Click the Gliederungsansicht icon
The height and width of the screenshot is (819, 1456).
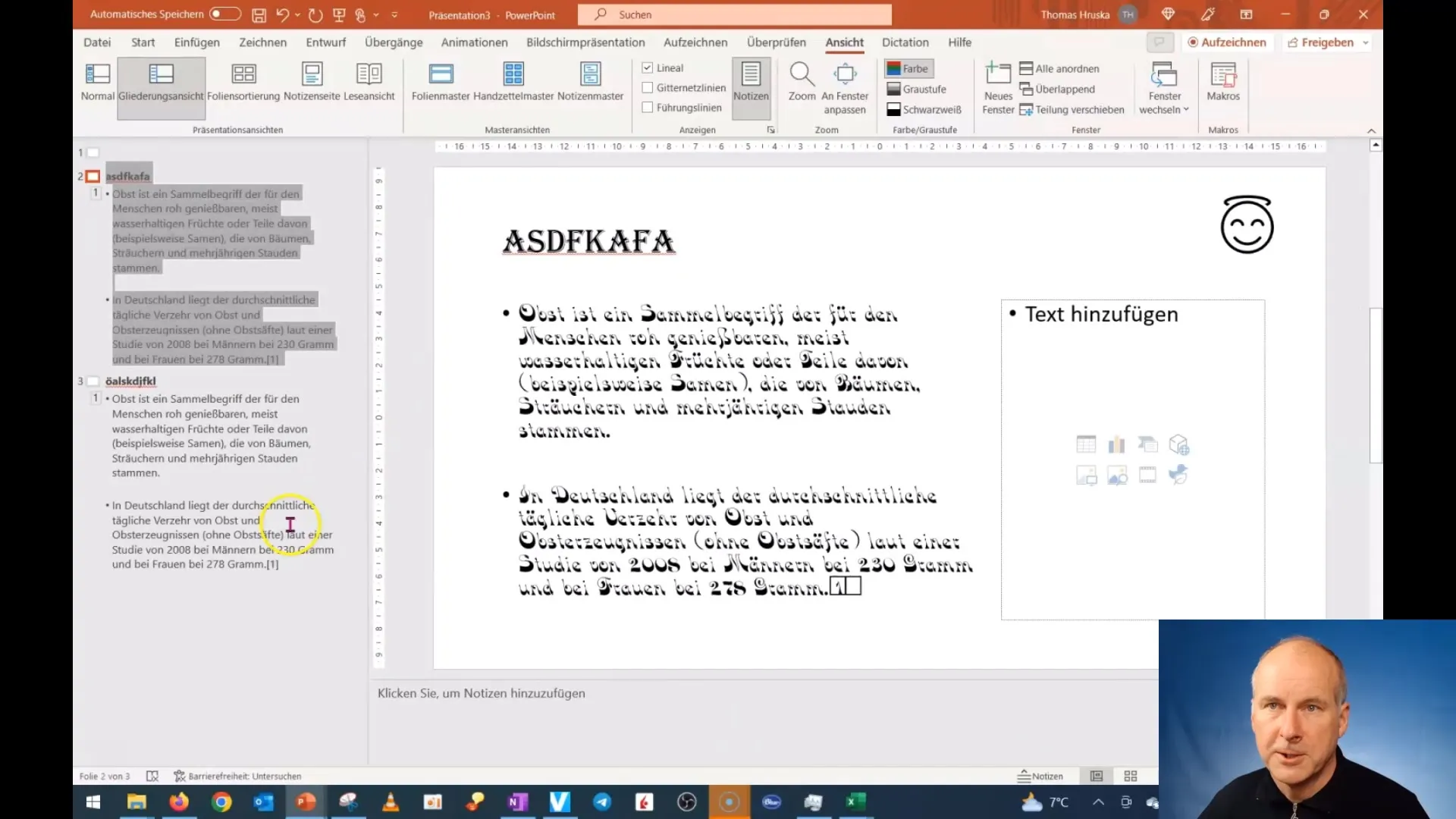(160, 80)
